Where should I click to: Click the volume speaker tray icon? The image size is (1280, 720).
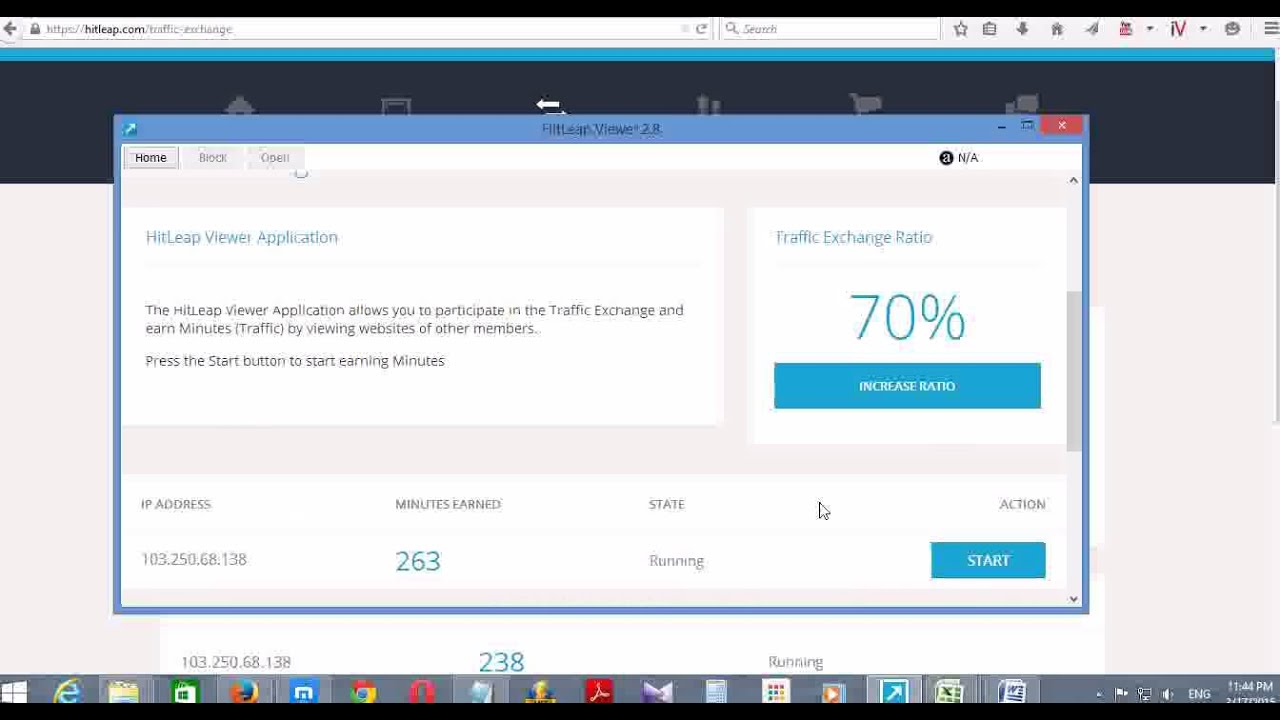pyautogui.click(x=1167, y=694)
